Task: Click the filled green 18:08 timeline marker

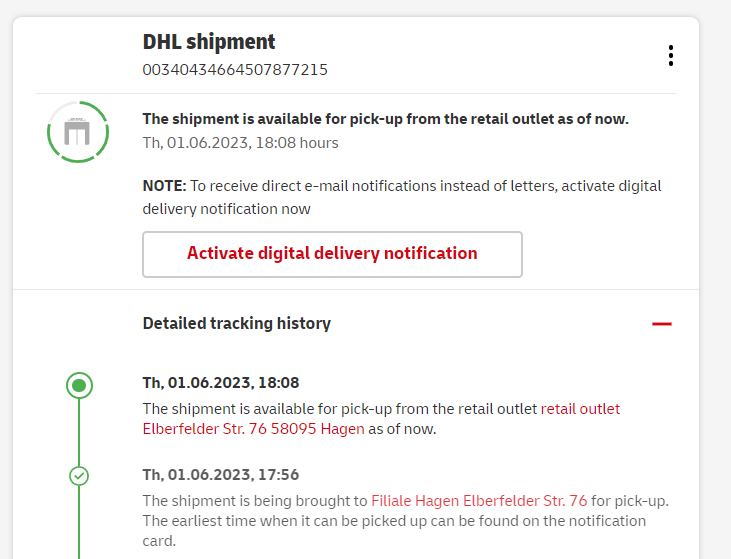Action: tap(79, 385)
